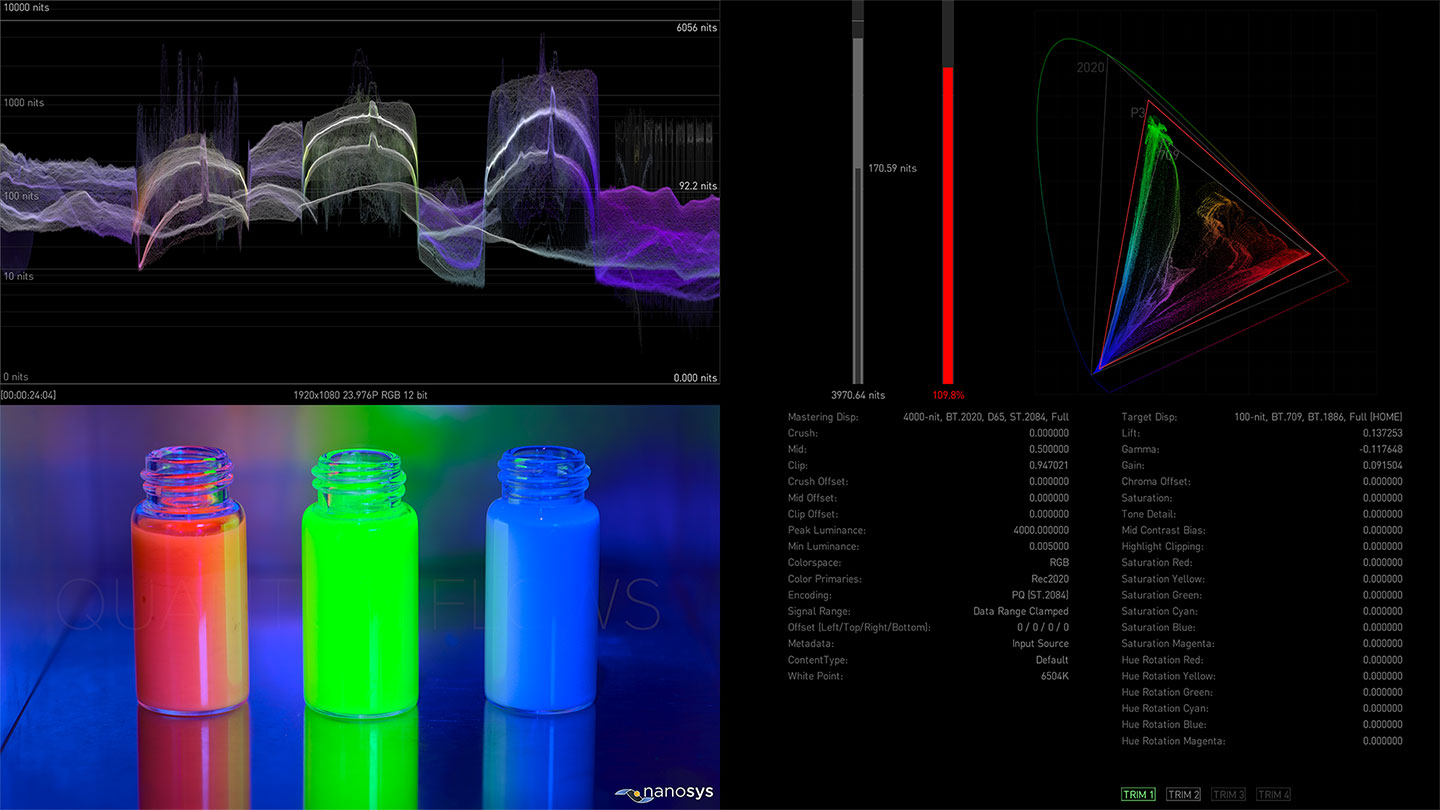
Task: Click the P3 label in gamut chart
Action: click(x=1138, y=113)
